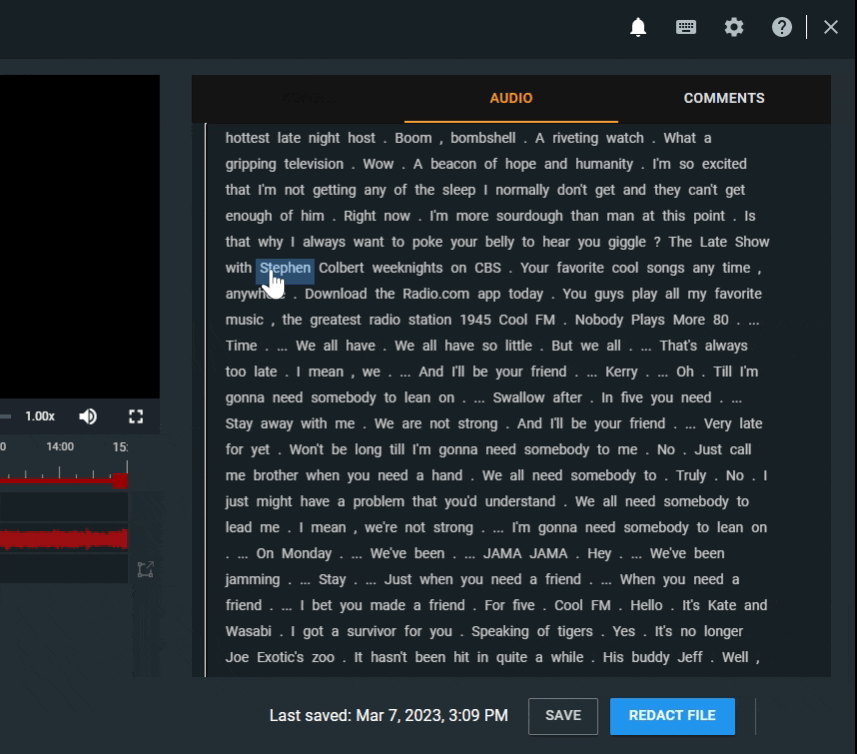857x754 pixels.
Task: Open the help menu
Action: 782,27
